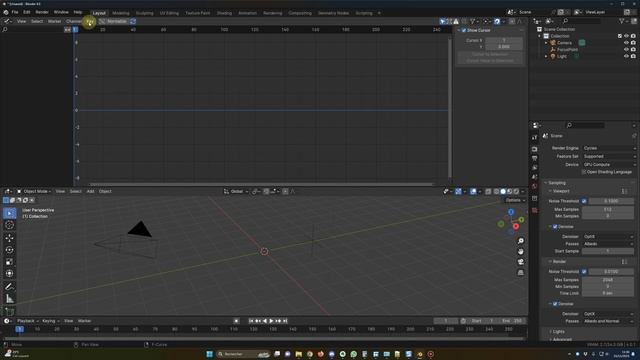
Task: Click the pan hand viewport gizmo
Action: pos(521,251)
